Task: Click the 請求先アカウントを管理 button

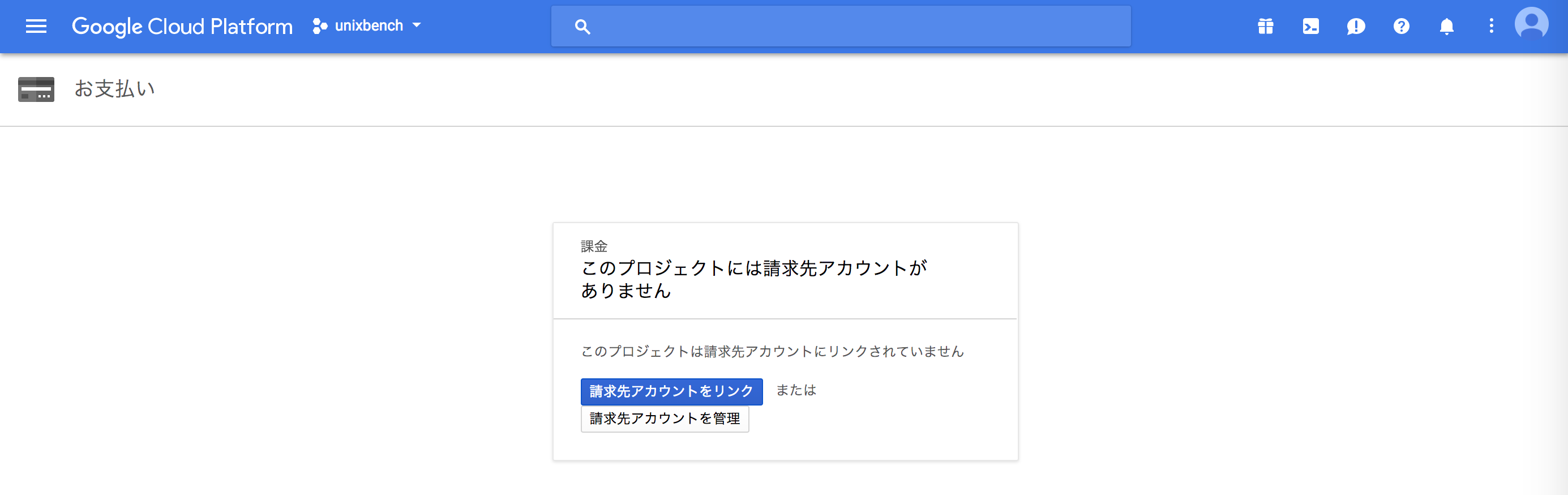Action: [x=665, y=419]
